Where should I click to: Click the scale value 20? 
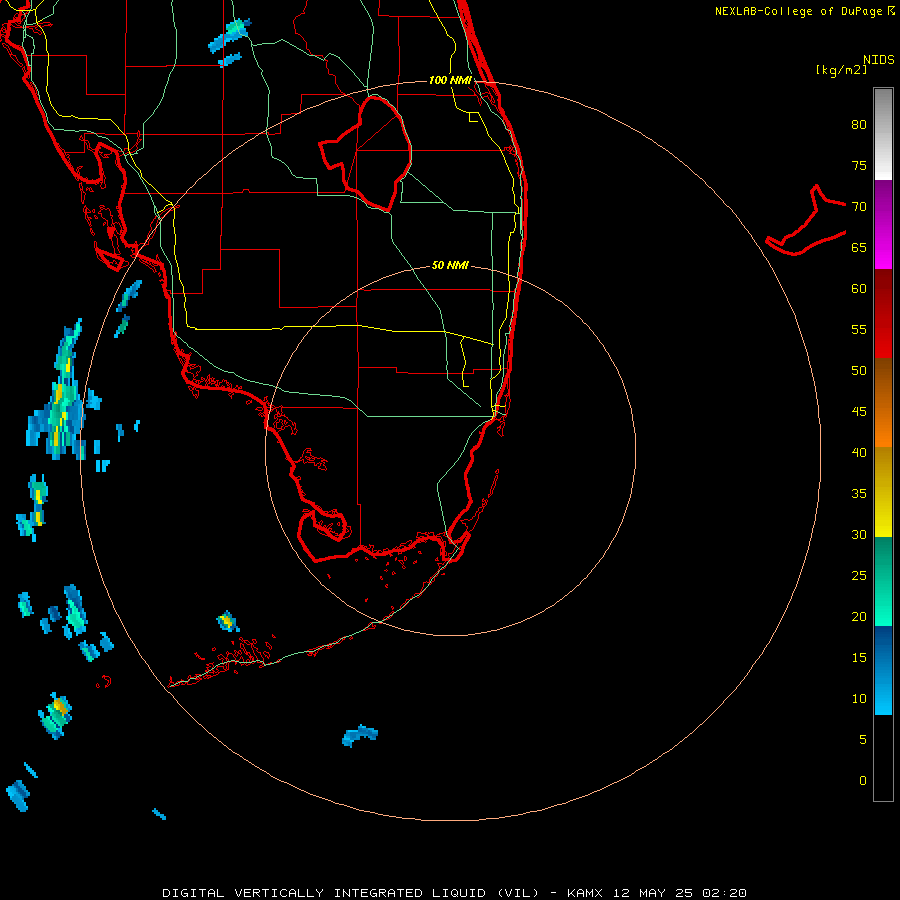pyautogui.click(x=859, y=616)
